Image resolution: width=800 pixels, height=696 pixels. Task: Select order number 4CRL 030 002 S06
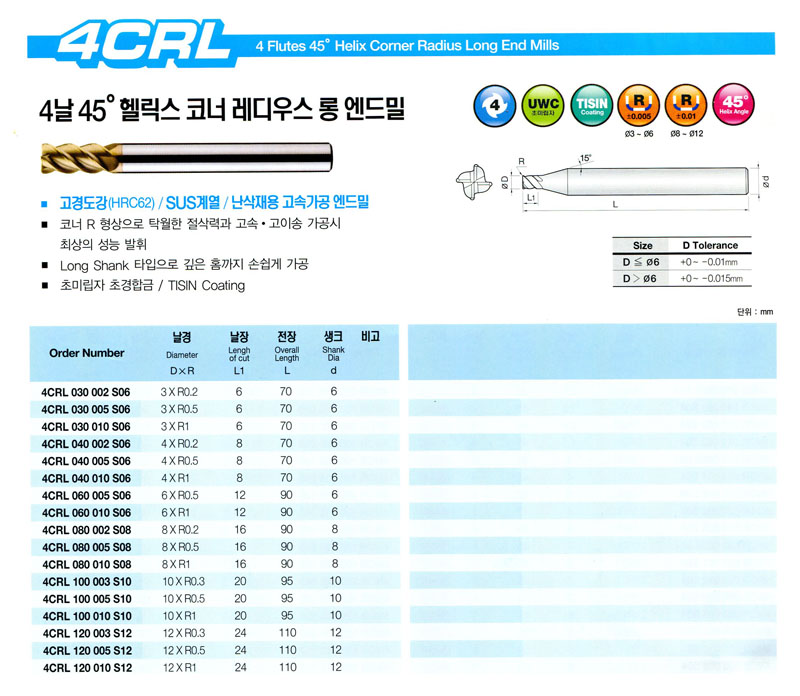pos(87,393)
